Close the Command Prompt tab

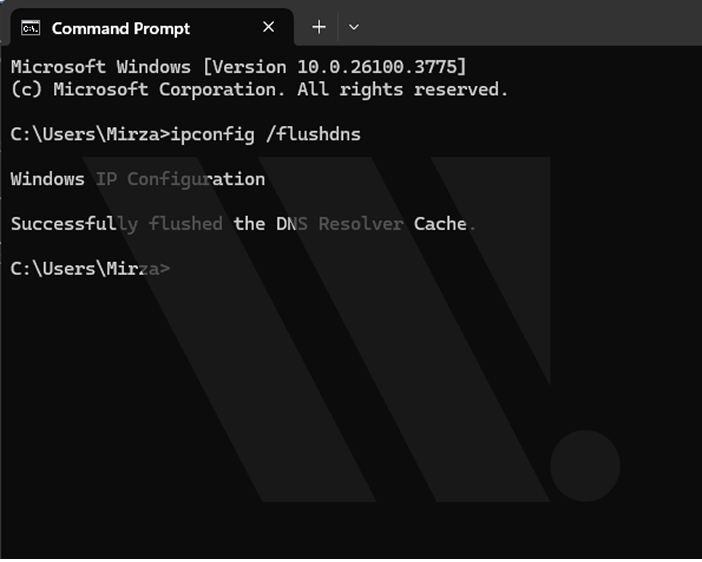[x=268, y=27]
